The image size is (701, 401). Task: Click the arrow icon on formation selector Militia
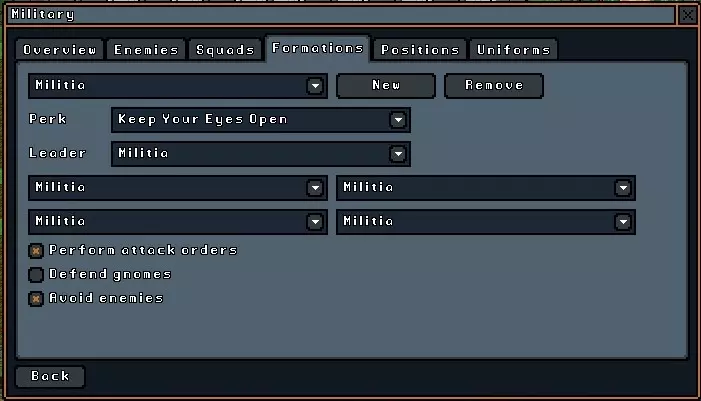pos(315,86)
